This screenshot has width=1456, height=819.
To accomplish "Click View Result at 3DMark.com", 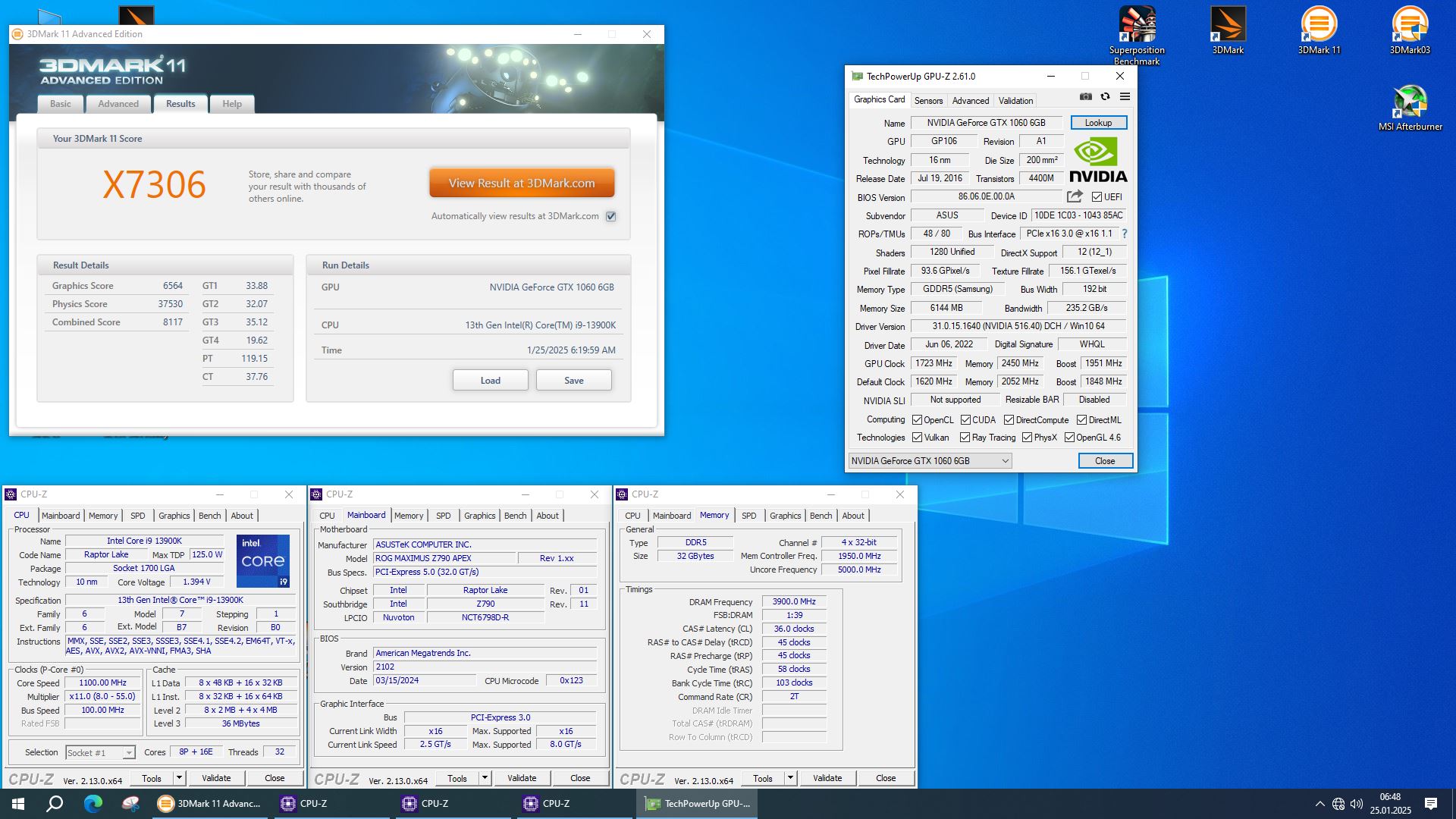I will pos(522,184).
